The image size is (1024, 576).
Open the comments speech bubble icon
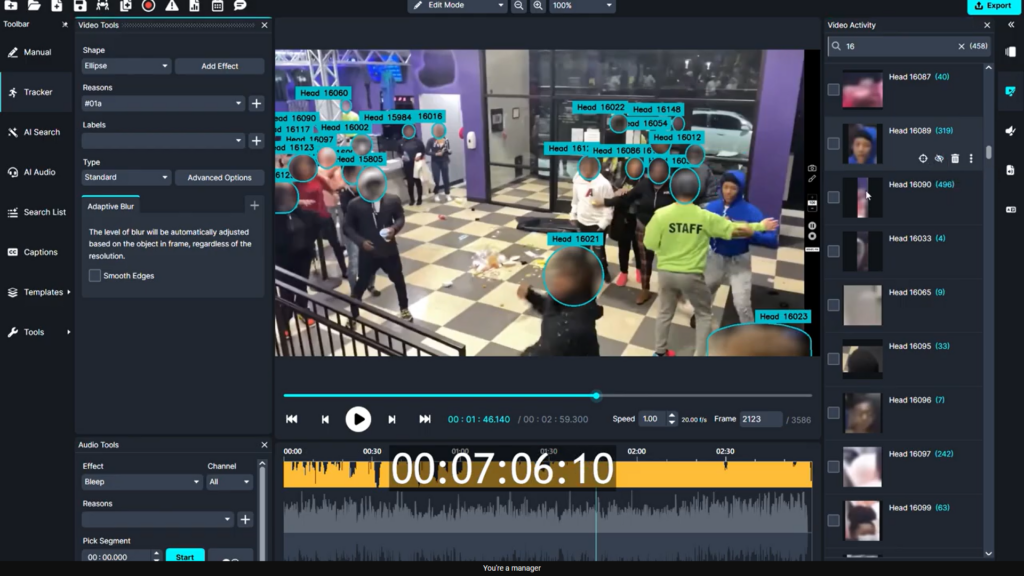point(240,5)
